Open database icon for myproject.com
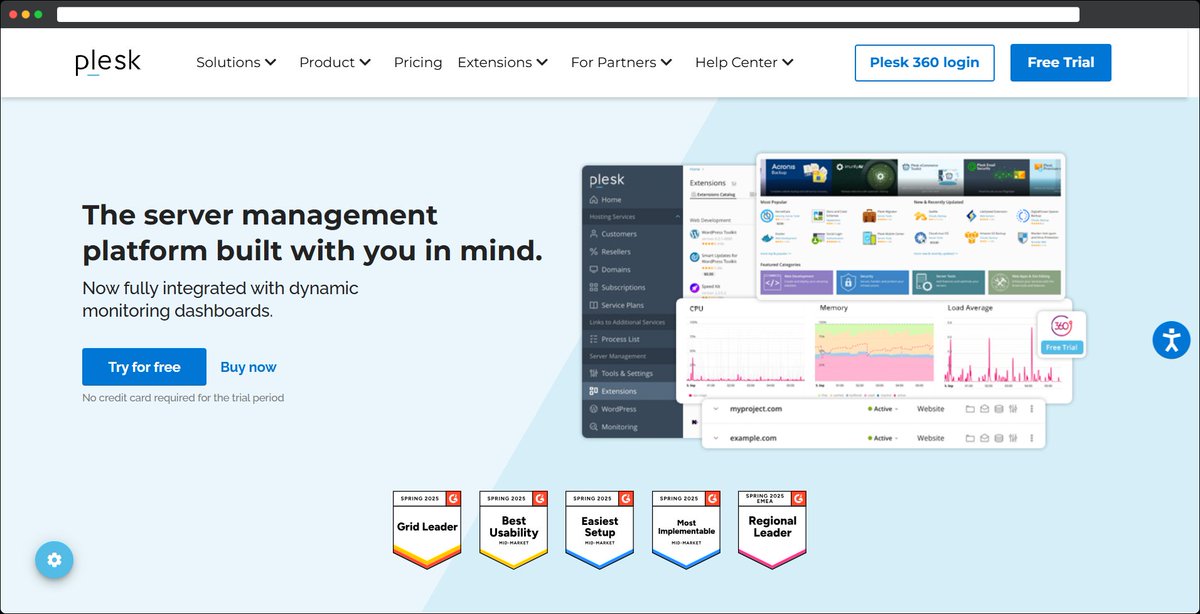The width and height of the screenshot is (1200, 614). coord(998,409)
